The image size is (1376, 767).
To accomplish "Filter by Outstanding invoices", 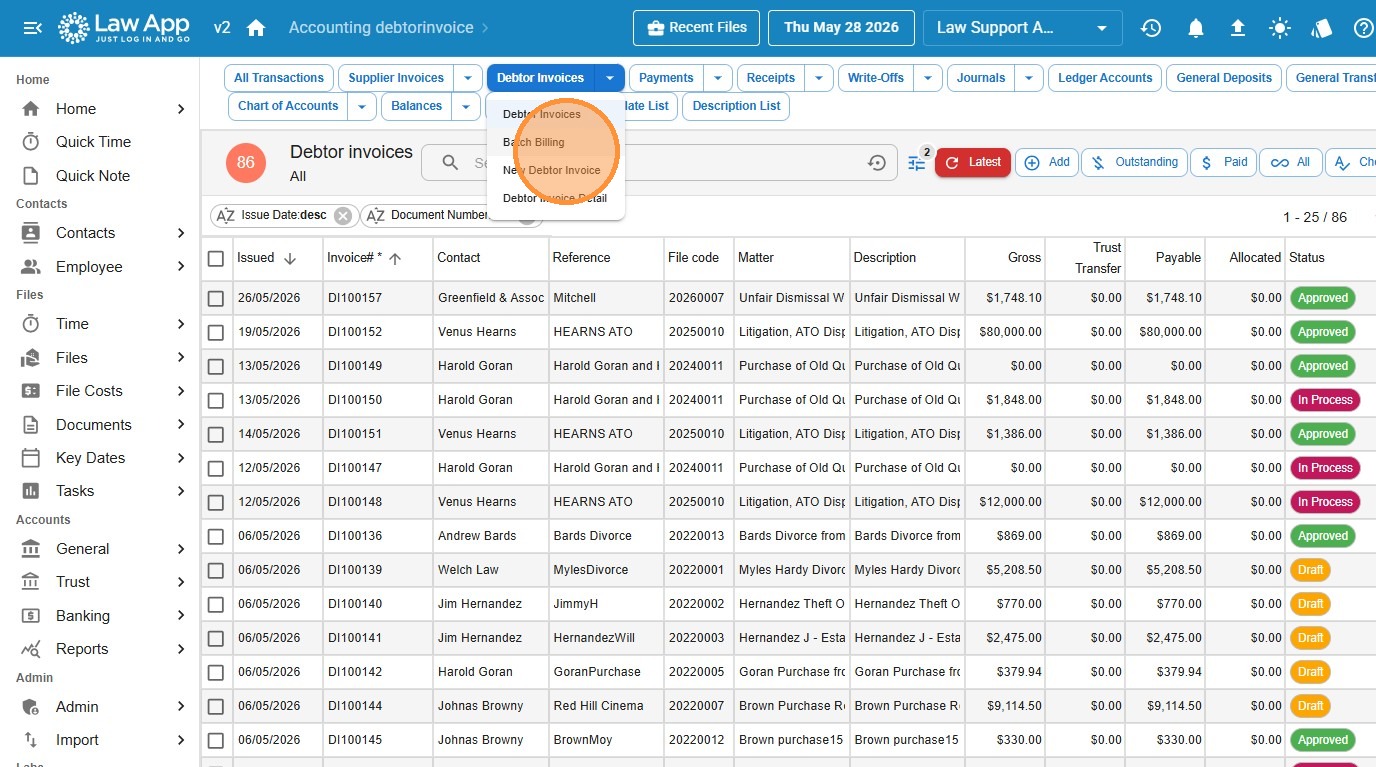I will click(1135, 162).
